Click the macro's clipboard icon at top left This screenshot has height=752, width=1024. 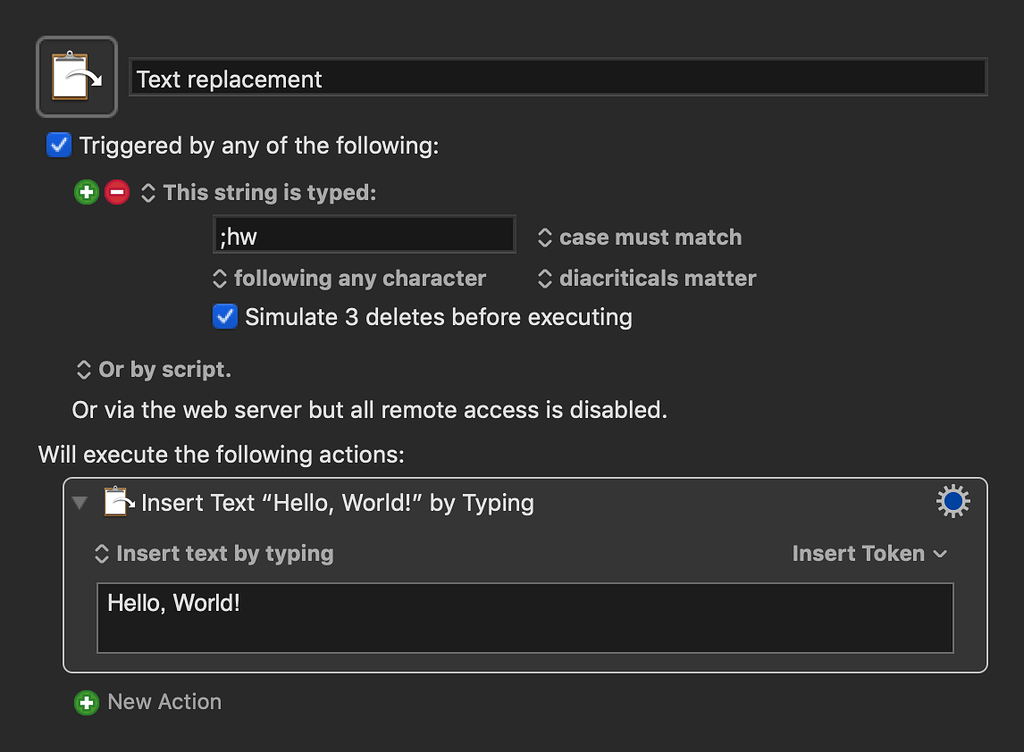pos(76,76)
